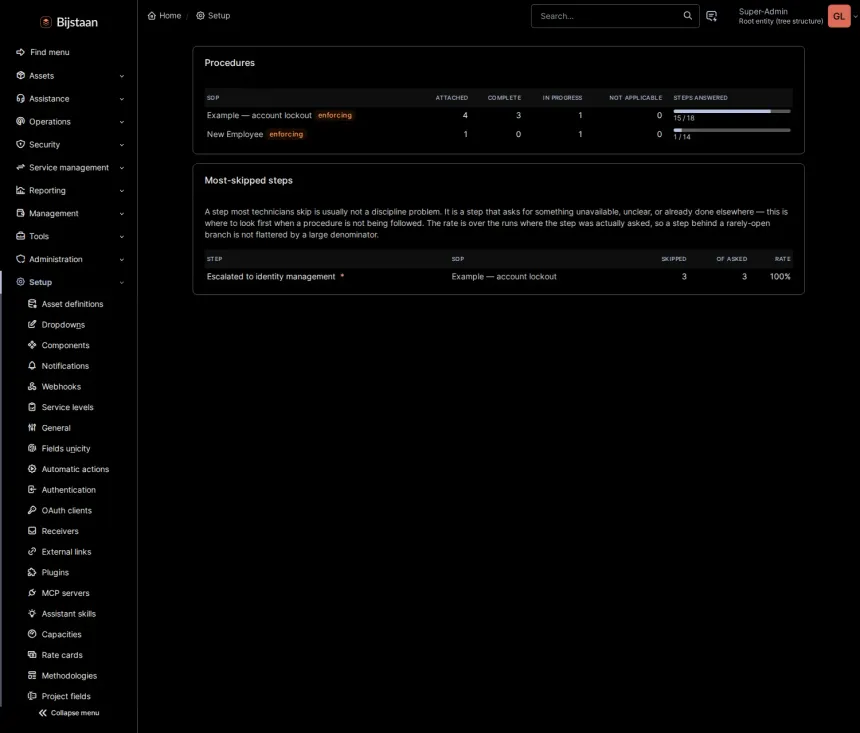This screenshot has height=733, width=860.
Task: Click the OAuth clients key icon
Action: coord(32,510)
